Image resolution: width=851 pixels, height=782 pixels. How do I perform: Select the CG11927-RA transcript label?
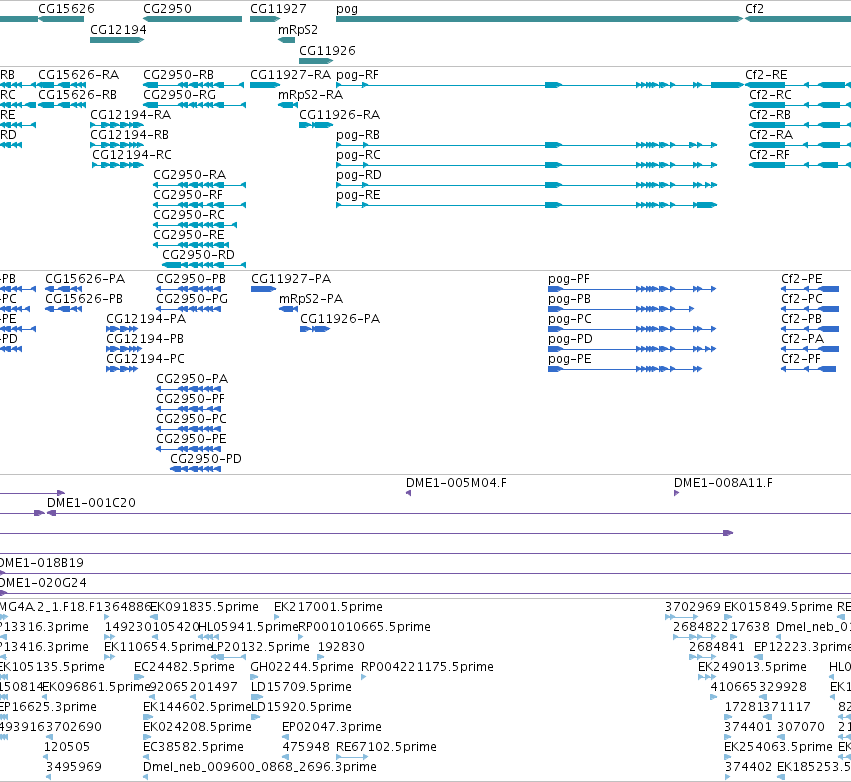pos(290,74)
